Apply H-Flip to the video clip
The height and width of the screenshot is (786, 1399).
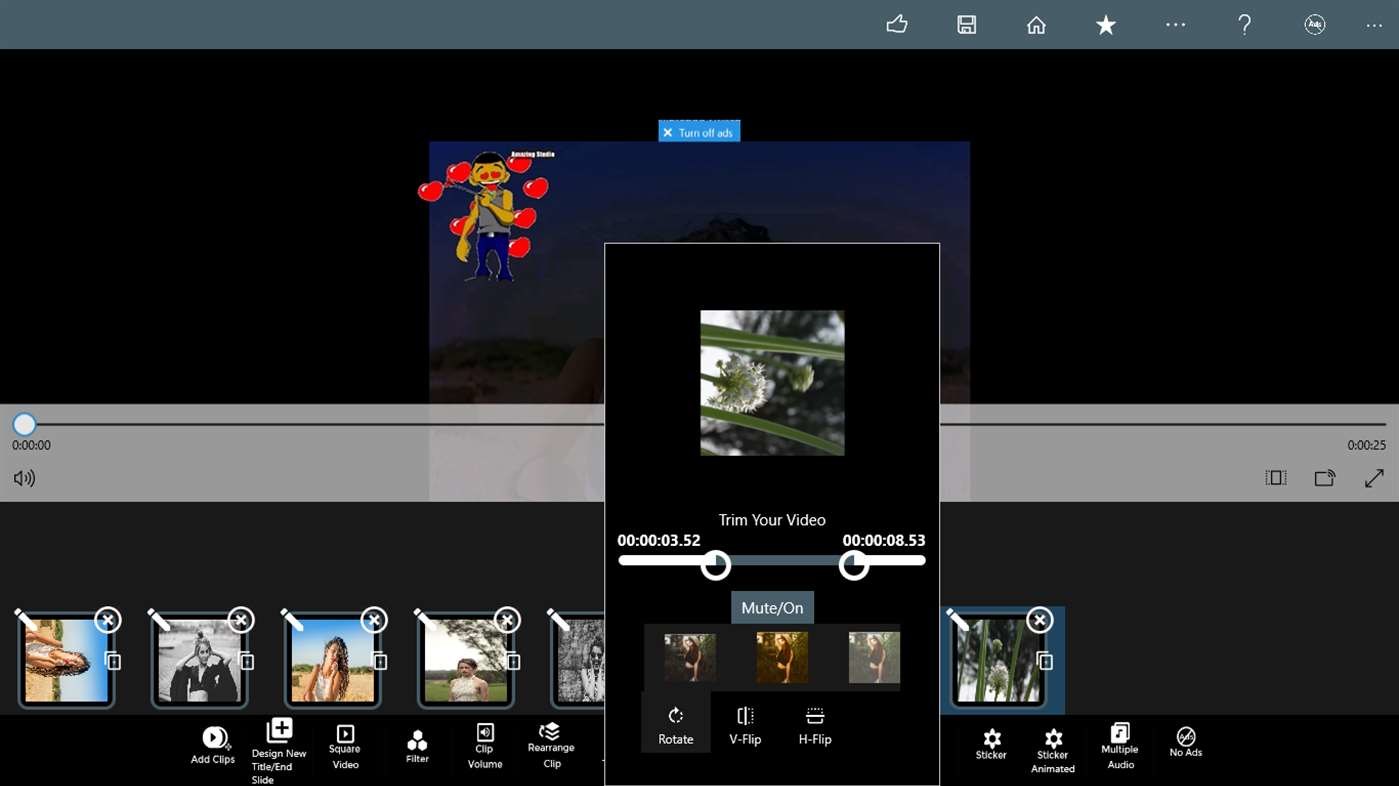click(814, 722)
